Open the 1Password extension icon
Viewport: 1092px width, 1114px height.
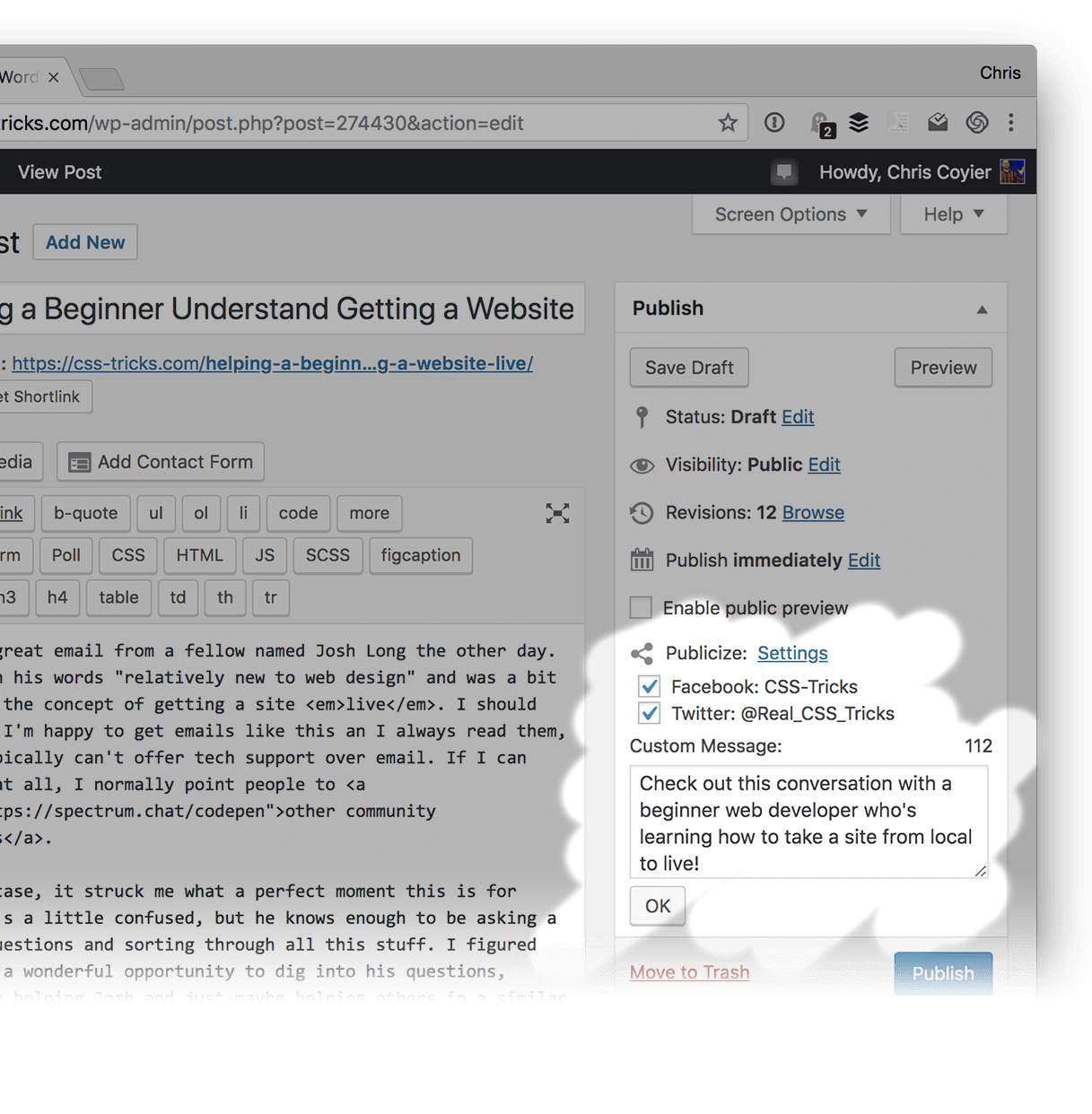774,123
